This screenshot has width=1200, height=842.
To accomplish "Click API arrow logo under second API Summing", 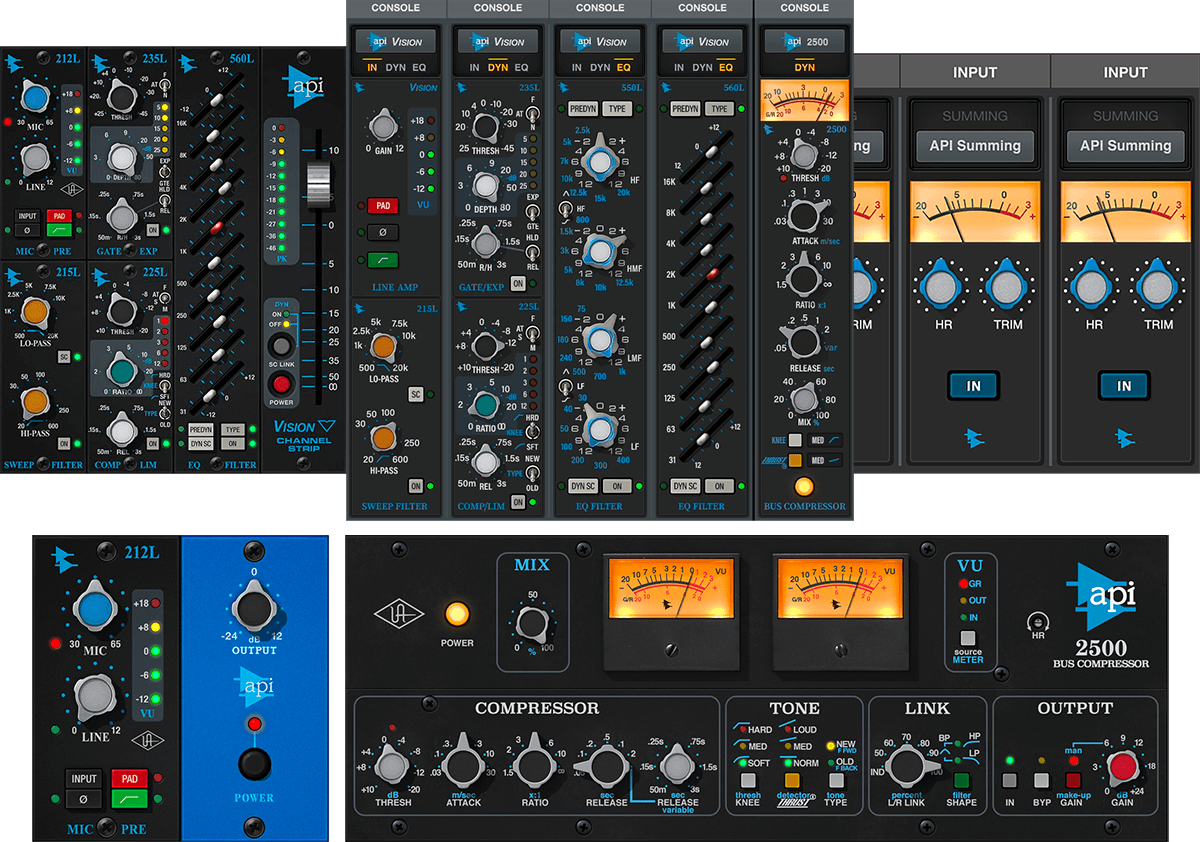I will pyautogui.click(x=1125, y=437).
